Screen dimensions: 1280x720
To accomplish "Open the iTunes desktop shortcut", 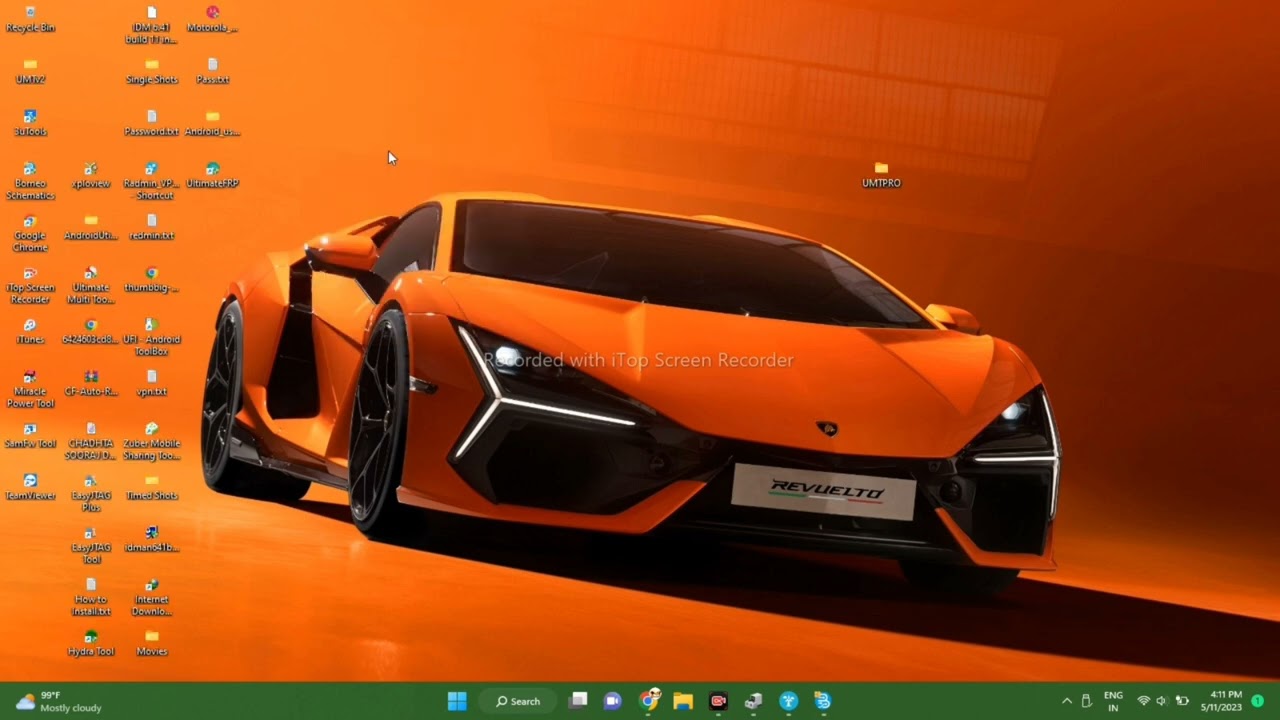I will coord(30,331).
